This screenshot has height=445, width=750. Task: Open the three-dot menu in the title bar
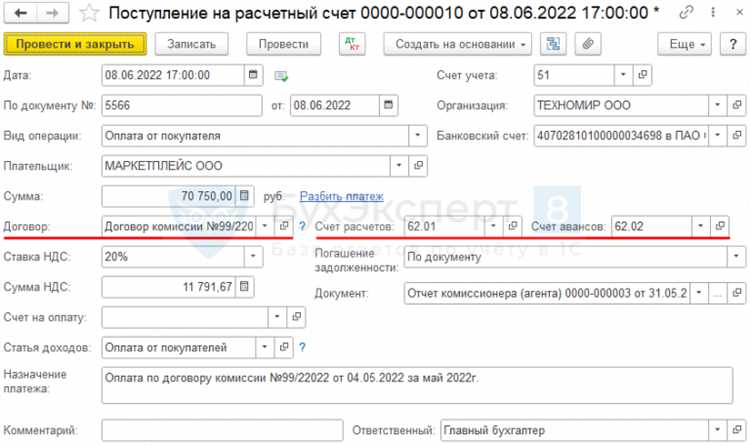713,12
